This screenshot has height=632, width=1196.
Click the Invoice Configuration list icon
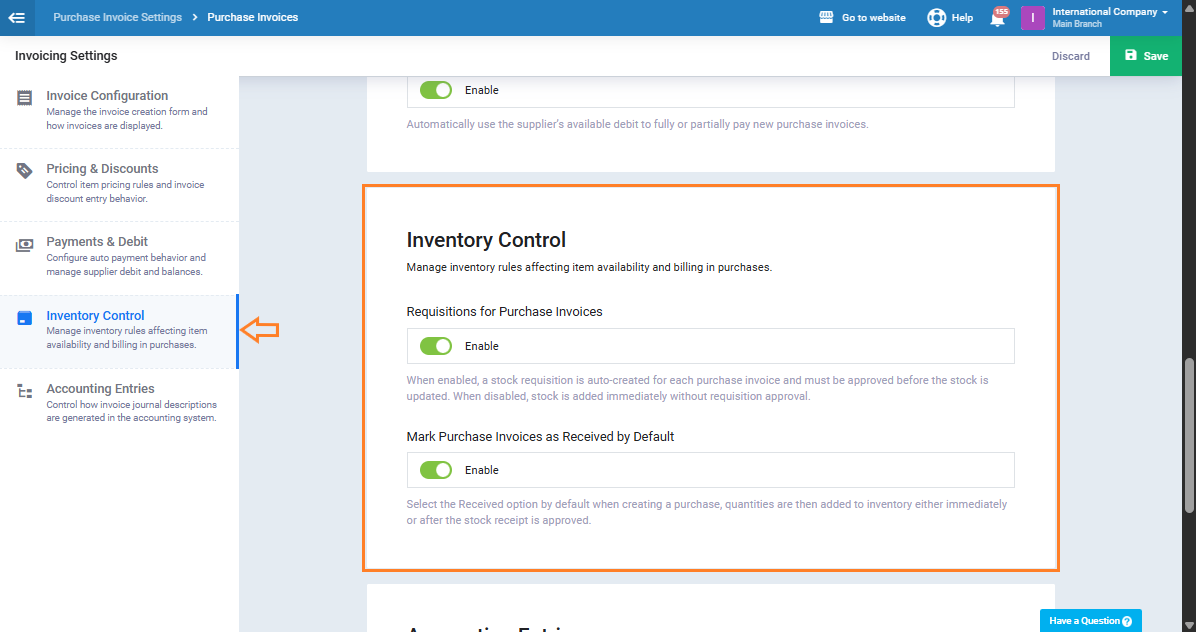[25, 98]
